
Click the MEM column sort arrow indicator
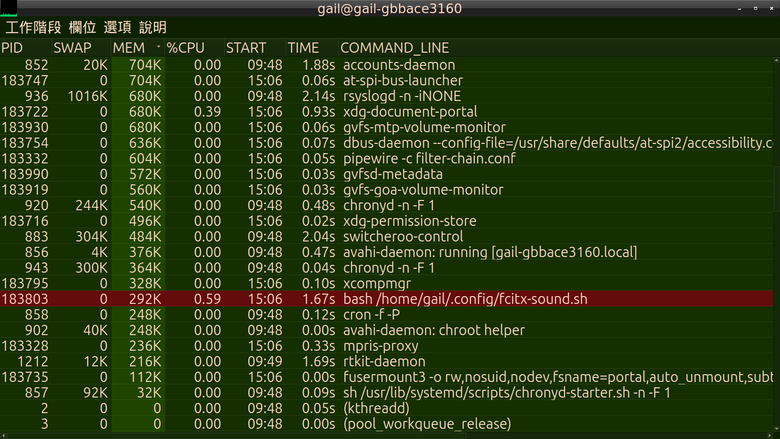coord(159,47)
